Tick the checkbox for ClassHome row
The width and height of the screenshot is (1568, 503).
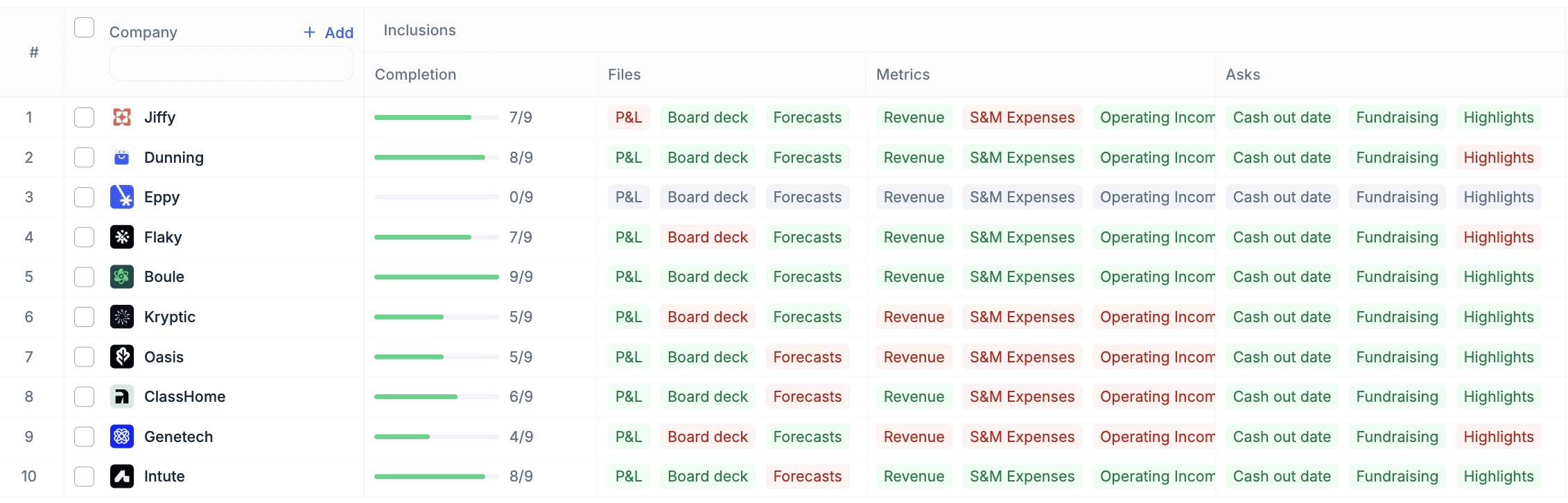(x=84, y=396)
